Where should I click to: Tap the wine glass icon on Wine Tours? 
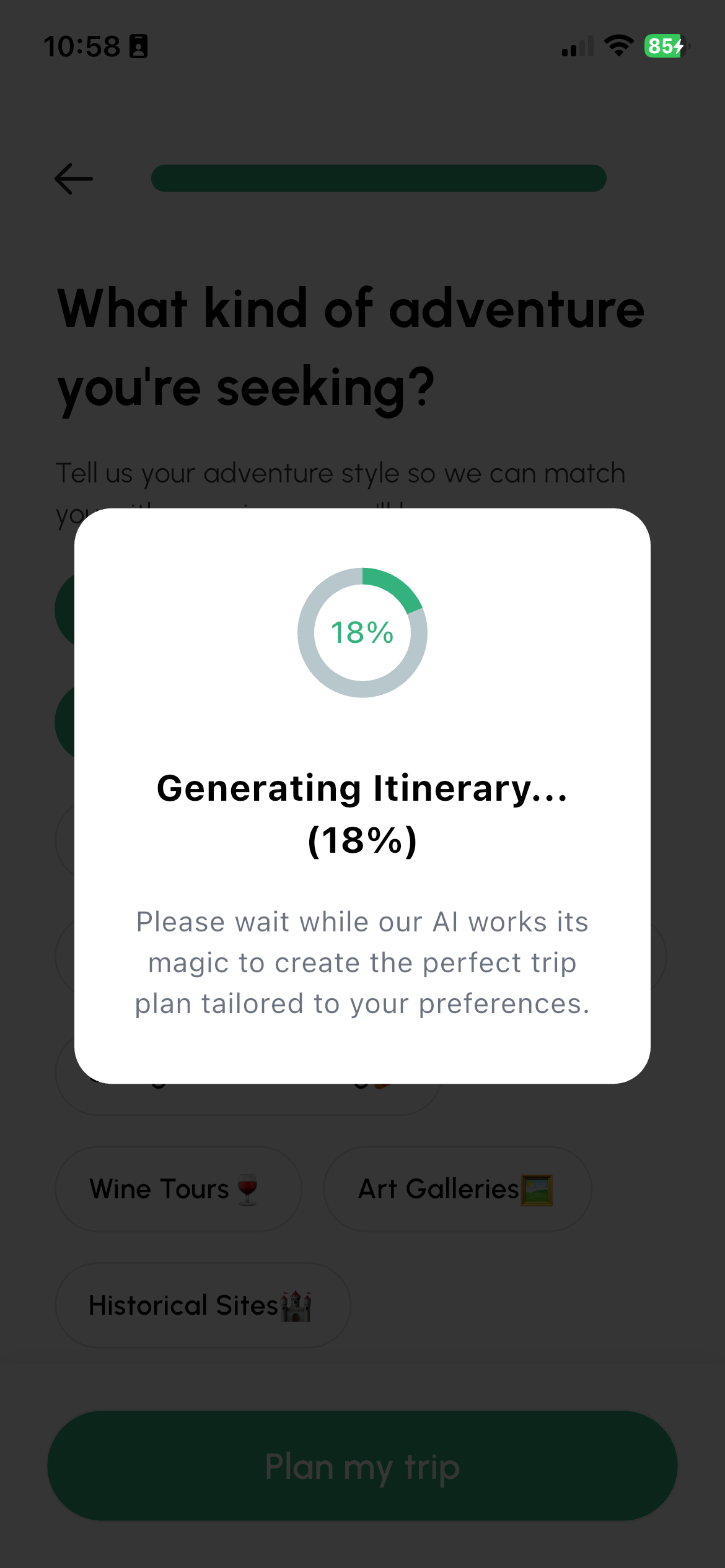[x=248, y=1188]
